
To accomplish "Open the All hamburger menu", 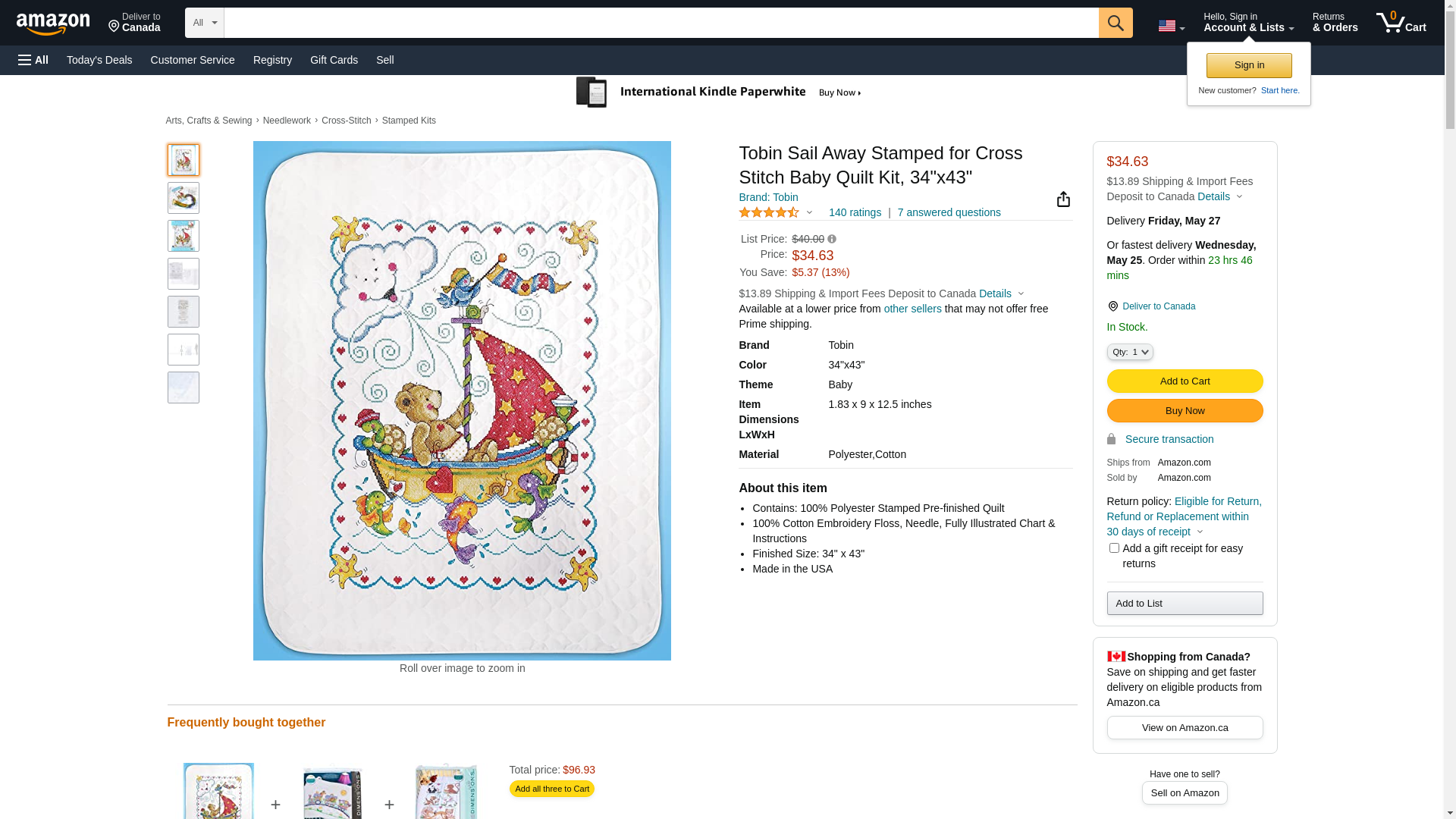I will tap(33, 60).
